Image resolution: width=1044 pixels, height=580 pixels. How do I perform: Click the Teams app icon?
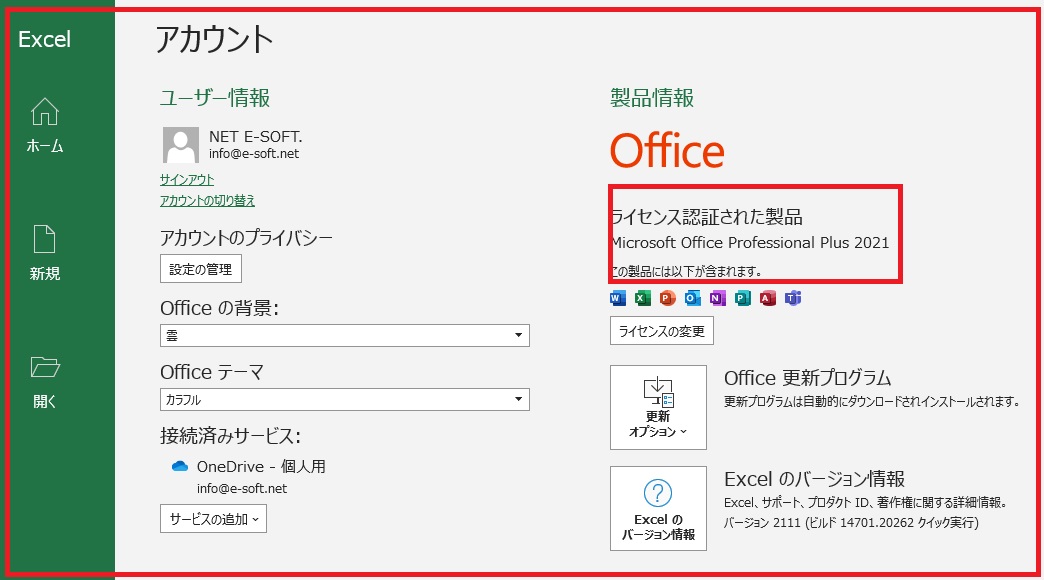792,298
